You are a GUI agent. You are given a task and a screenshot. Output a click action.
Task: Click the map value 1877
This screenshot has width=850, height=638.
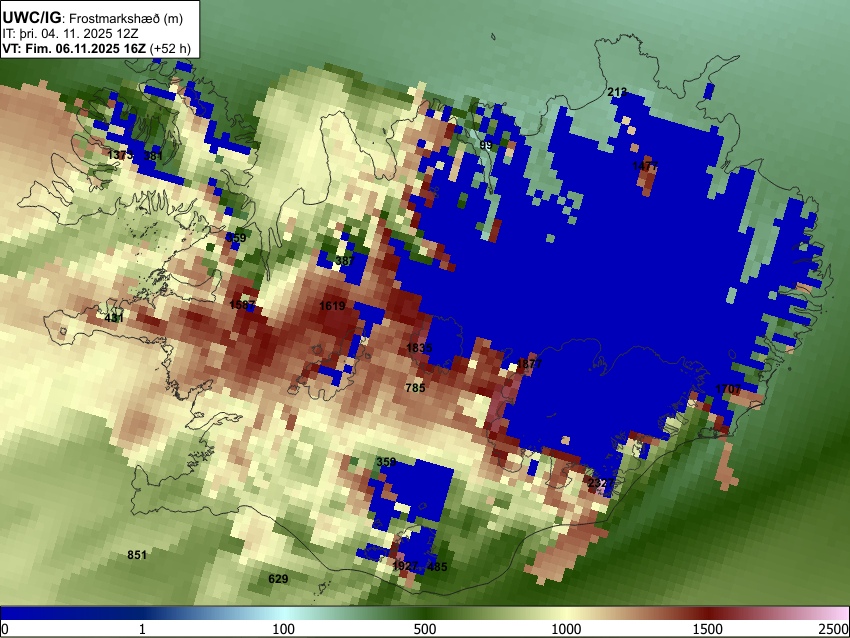530,363
